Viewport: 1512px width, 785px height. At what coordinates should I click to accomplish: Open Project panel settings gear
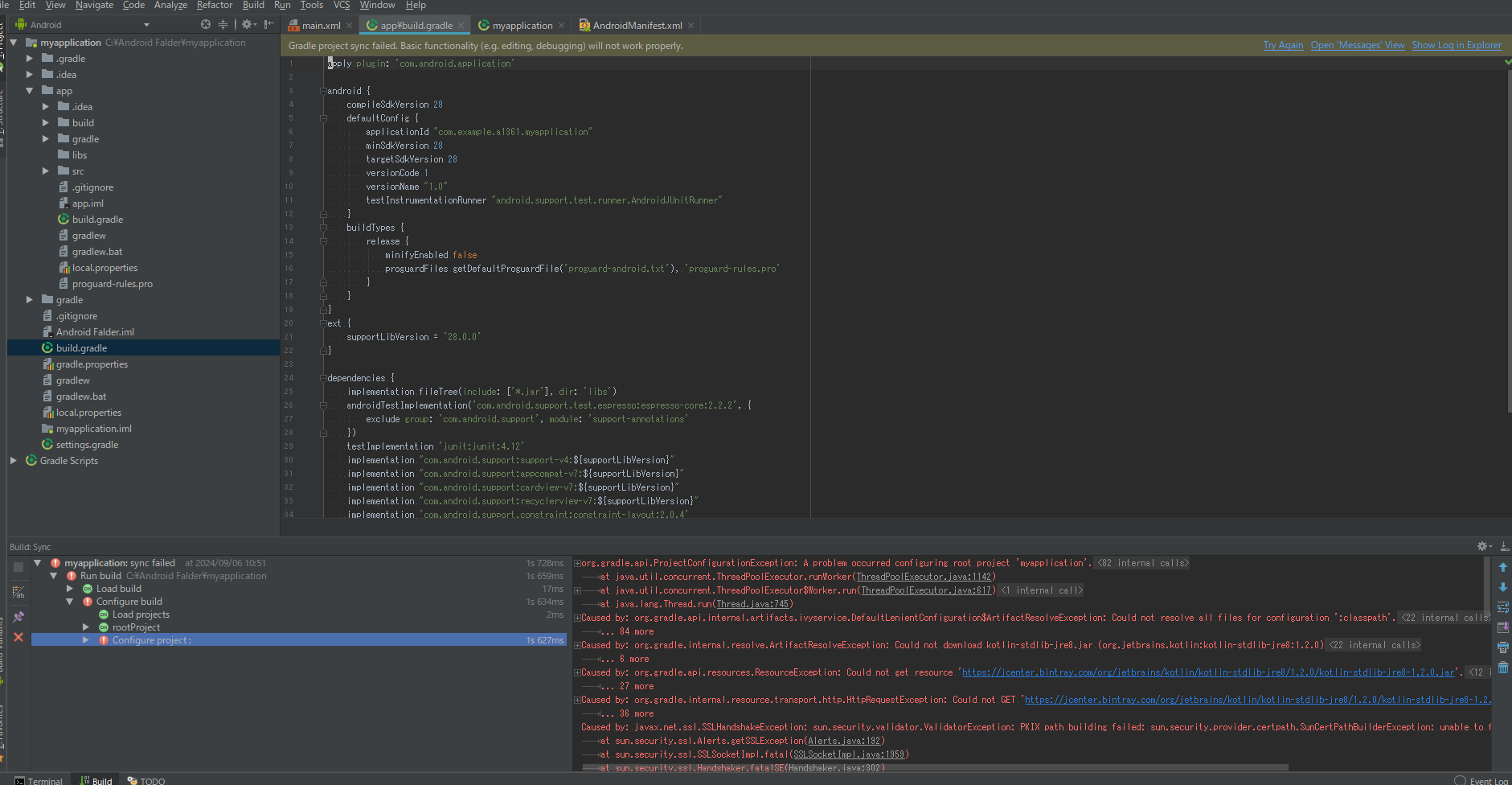pyautogui.click(x=246, y=25)
